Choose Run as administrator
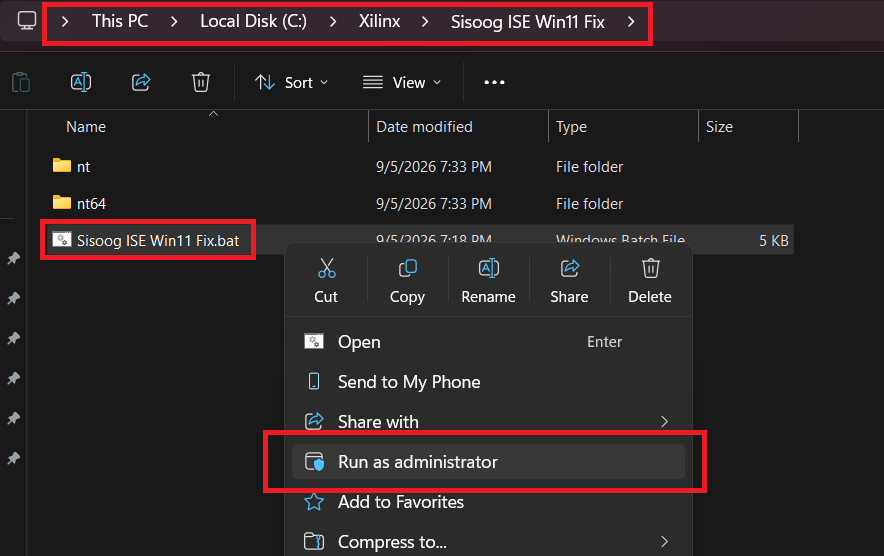This screenshot has width=884, height=556. pyautogui.click(x=488, y=462)
